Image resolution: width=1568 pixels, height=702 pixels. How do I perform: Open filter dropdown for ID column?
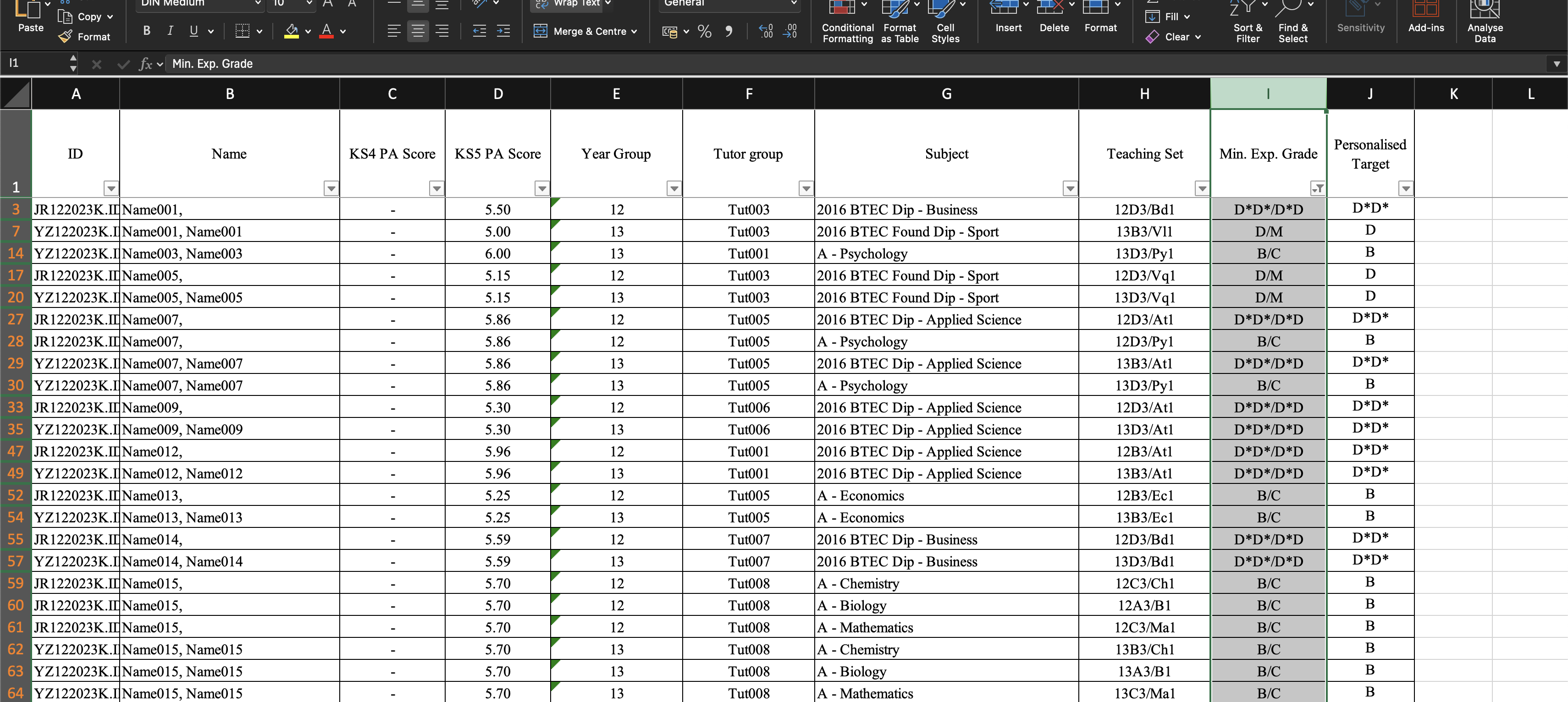click(x=111, y=189)
